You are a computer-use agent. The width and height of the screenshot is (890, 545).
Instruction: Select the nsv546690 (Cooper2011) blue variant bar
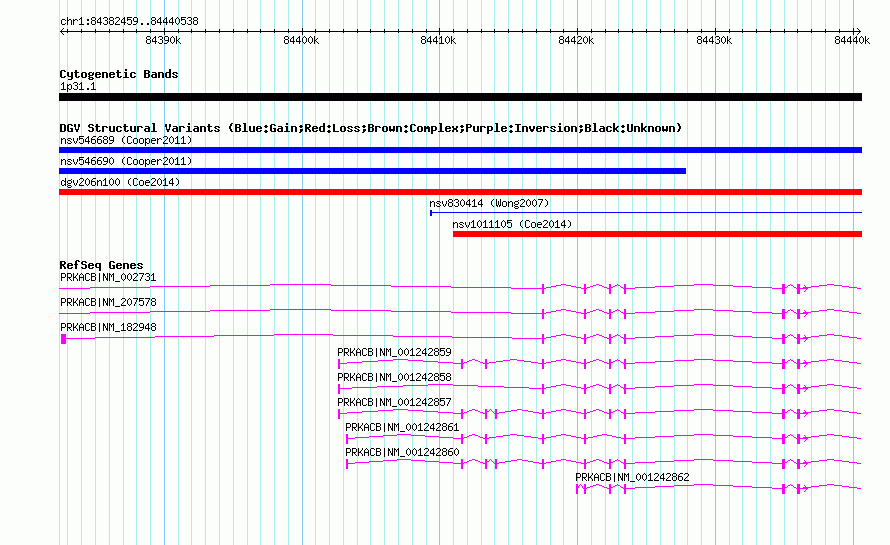[x=372, y=171]
